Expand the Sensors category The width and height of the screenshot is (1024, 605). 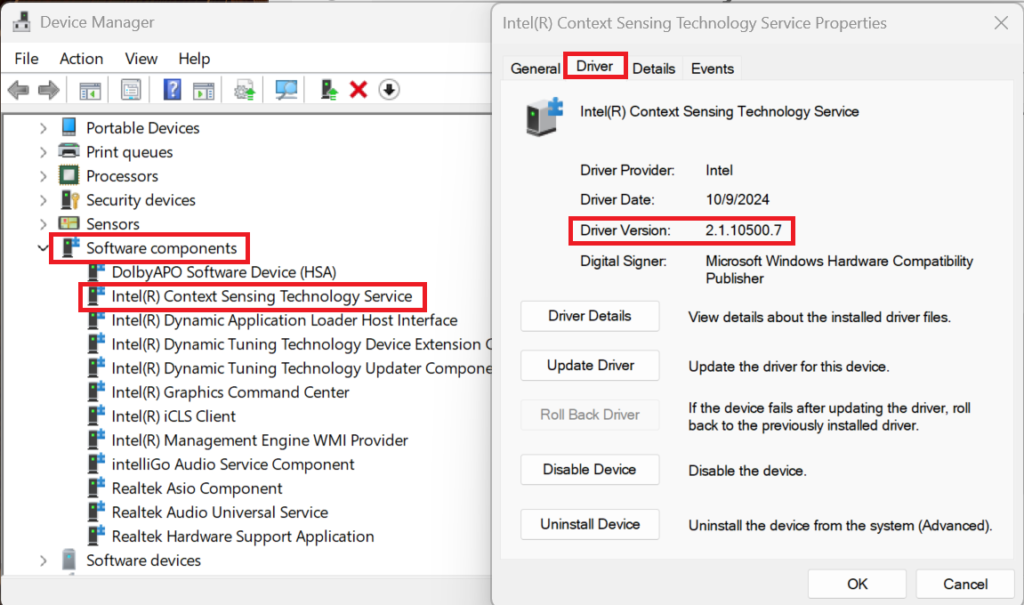43,224
